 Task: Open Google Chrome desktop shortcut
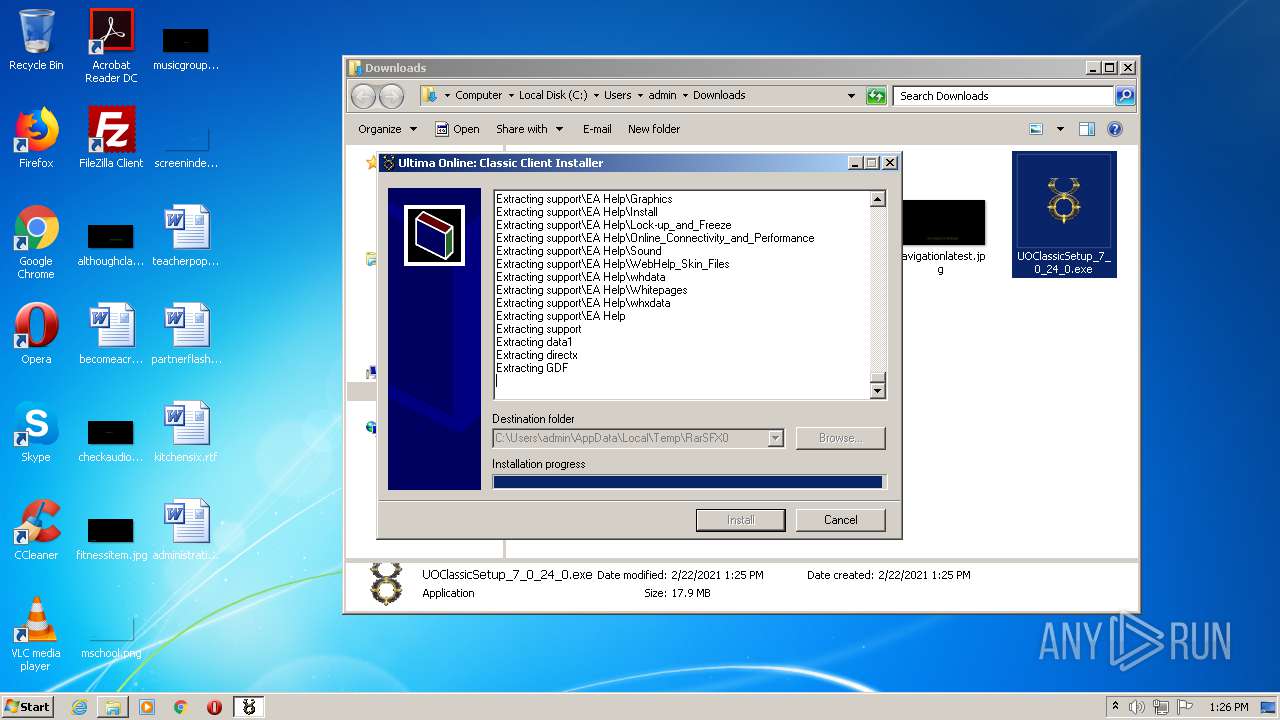(36, 243)
